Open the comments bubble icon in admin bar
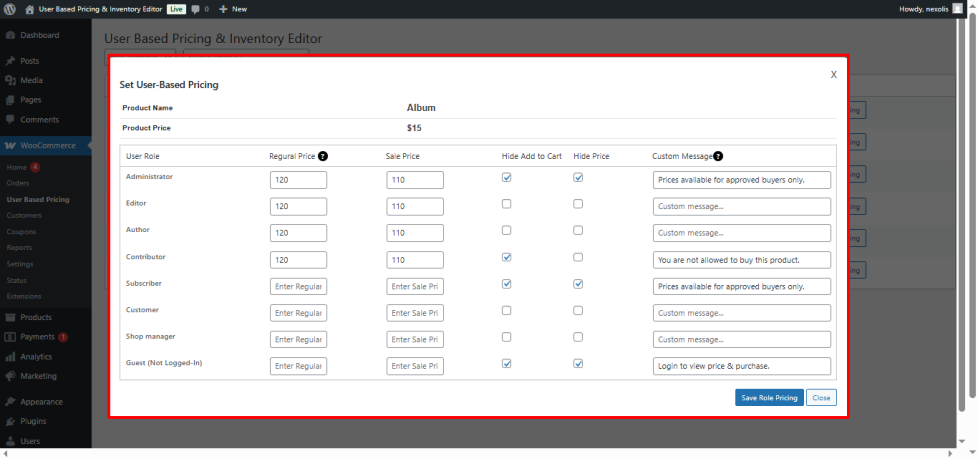 [x=196, y=9]
